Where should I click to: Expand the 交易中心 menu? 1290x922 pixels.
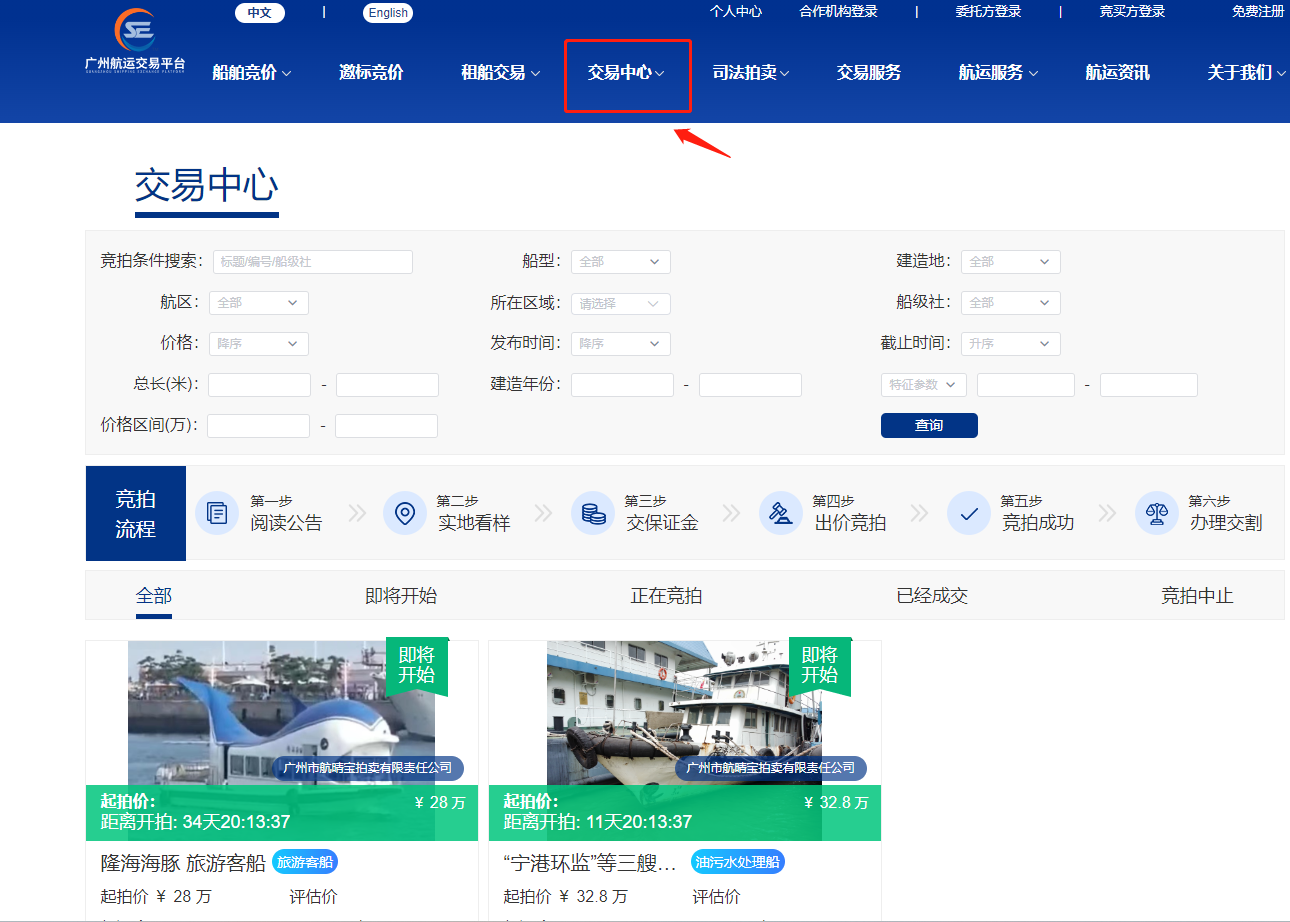[627, 72]
